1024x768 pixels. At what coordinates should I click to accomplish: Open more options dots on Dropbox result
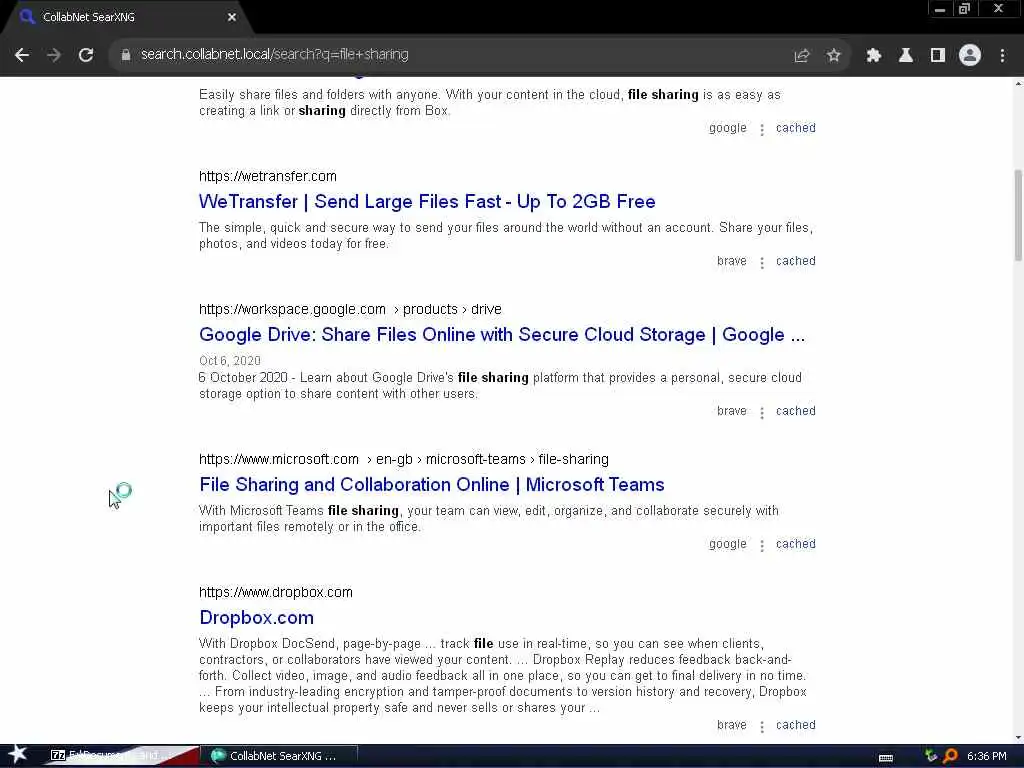click(761, 726)
